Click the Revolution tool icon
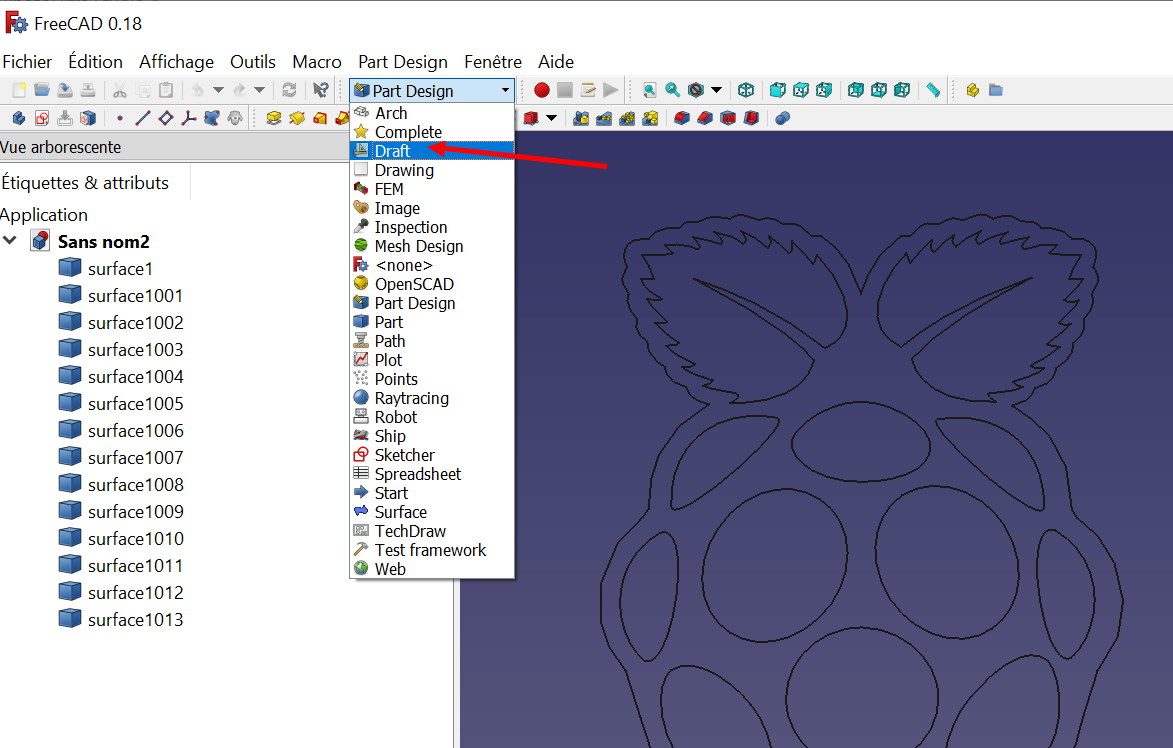Screen dimensions: 1173x748 pyautogui.click(x=297, y=118)
